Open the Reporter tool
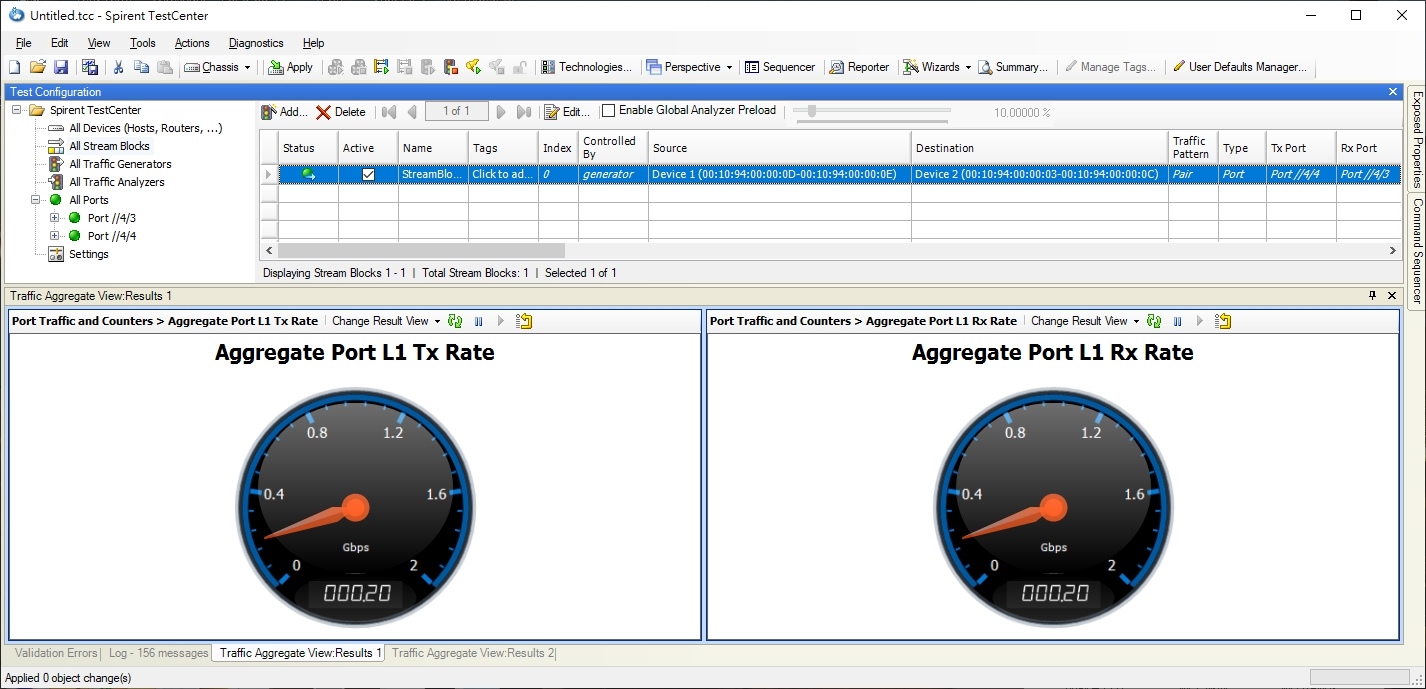The image size is (1426, 689). (859, 67)
